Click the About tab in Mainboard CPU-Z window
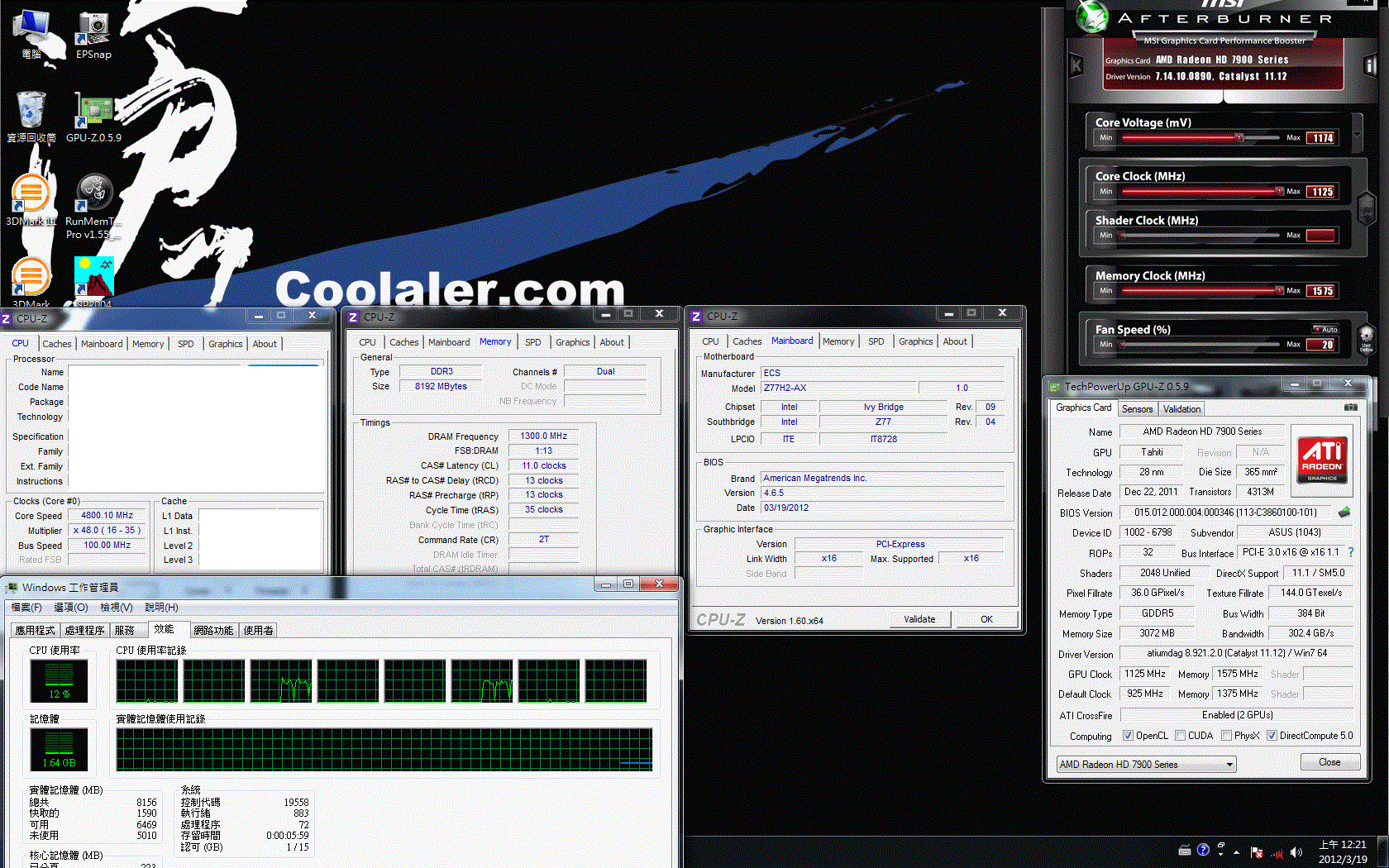The image size is (1389, 868). point(955,341)
